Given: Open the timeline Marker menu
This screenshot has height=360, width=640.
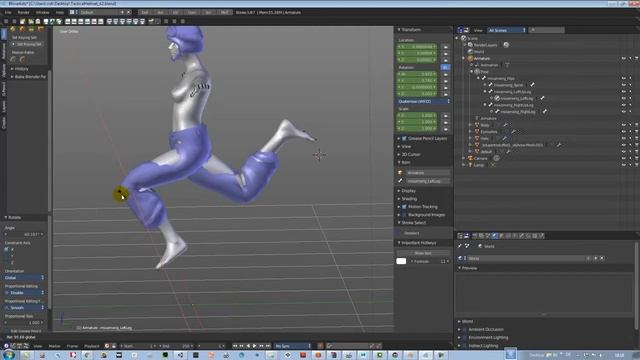Looking at the screenshot, I should 54,346.
